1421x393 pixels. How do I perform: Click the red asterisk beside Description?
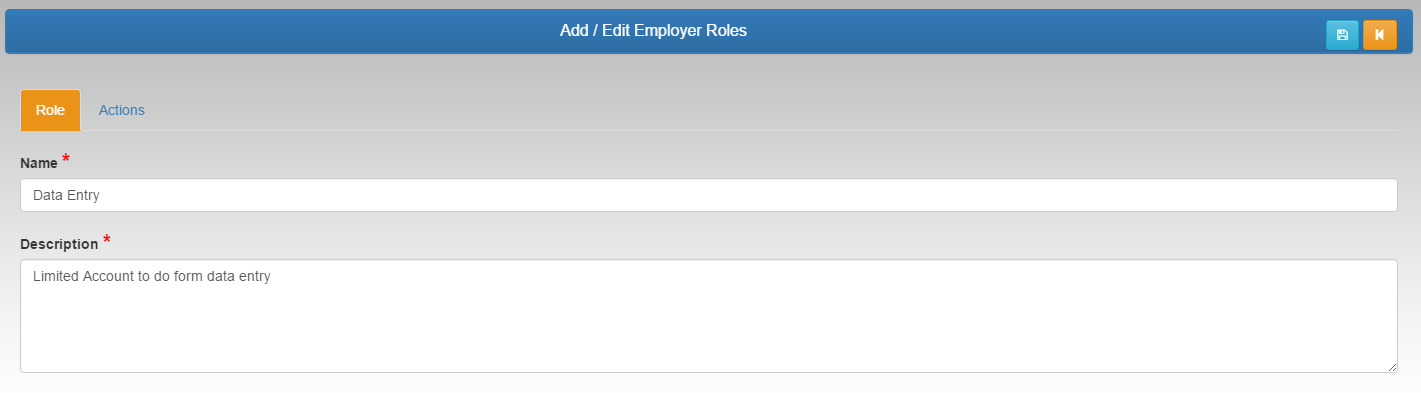107,242
